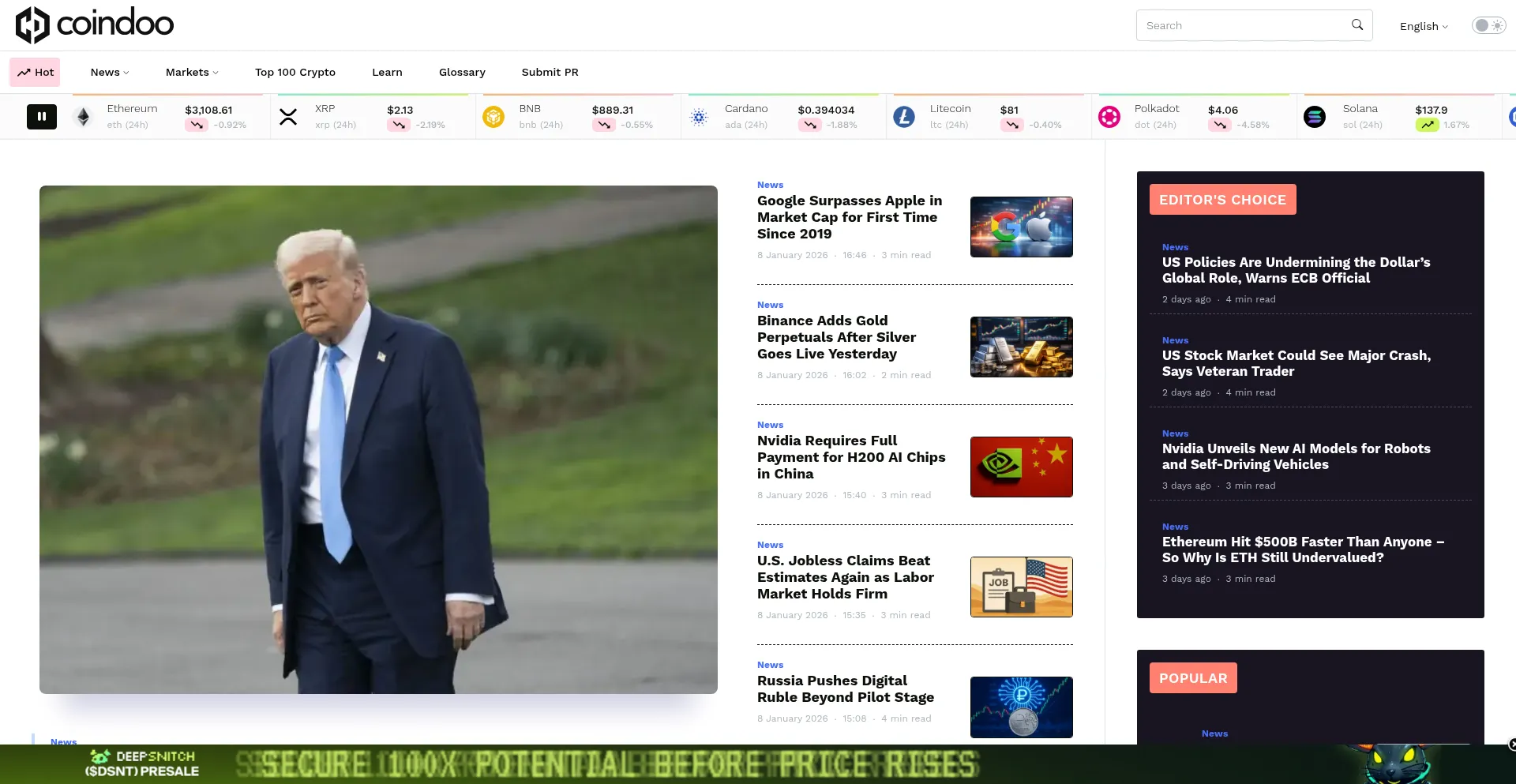
Task: Click the BNB coin icon
Action: click(x=493, y=118)
